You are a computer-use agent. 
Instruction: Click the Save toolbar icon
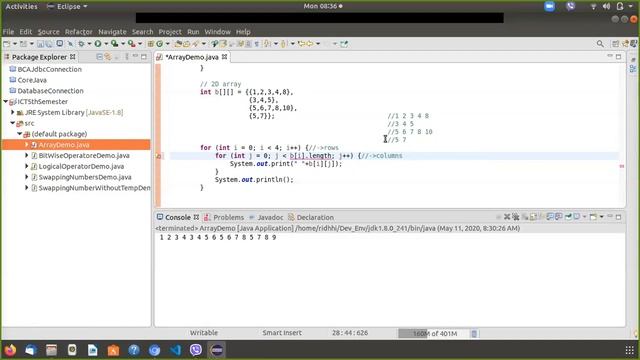(40, 44)
